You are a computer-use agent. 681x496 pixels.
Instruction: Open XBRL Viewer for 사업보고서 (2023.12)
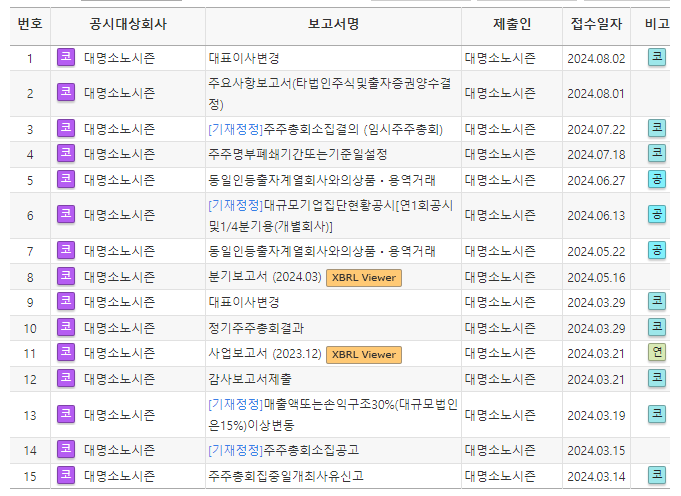pos(364,354)
